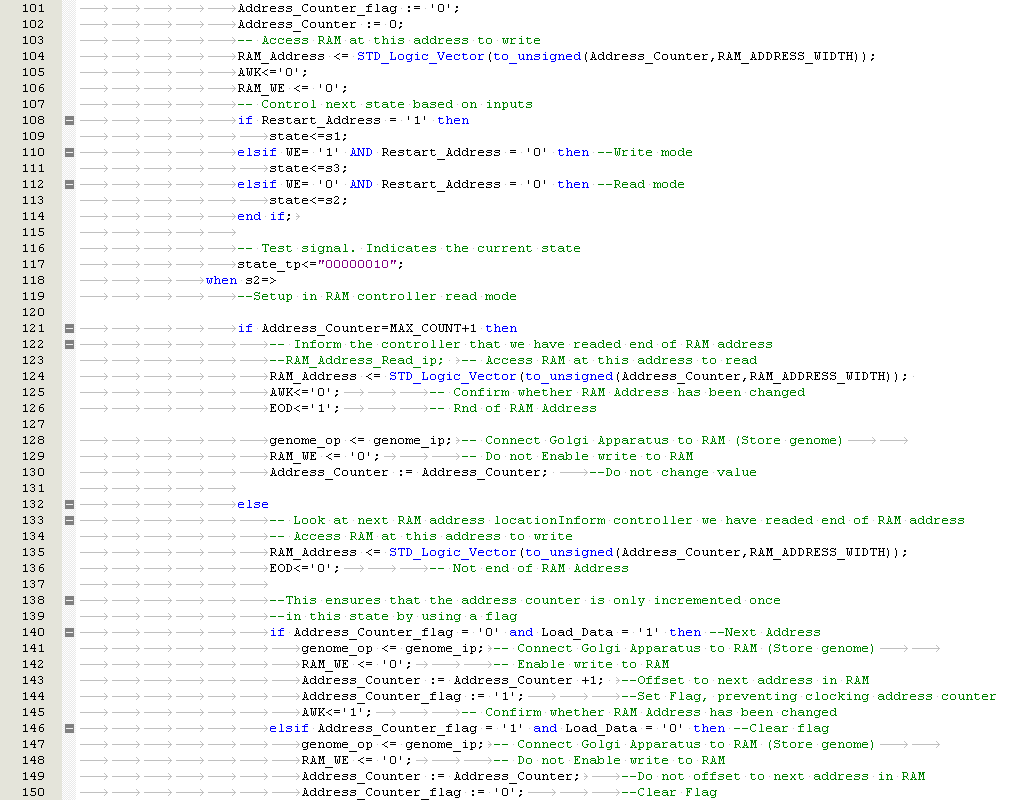
Task: Collapse the else block at line 132
Action: point(69,504)
